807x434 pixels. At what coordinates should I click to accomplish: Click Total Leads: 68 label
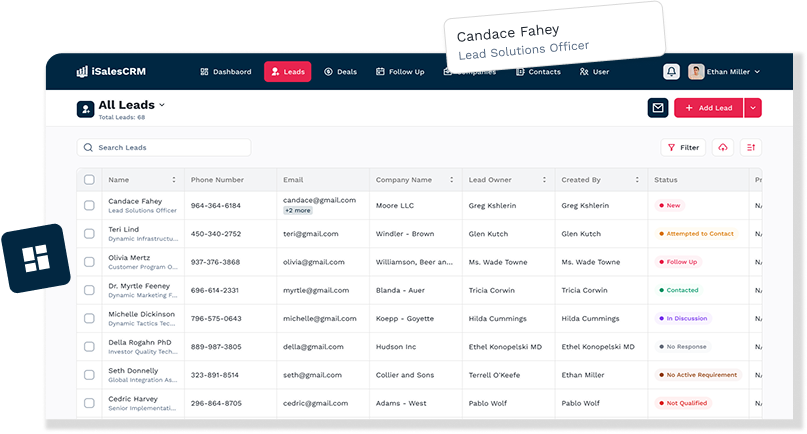coord(122,117)
